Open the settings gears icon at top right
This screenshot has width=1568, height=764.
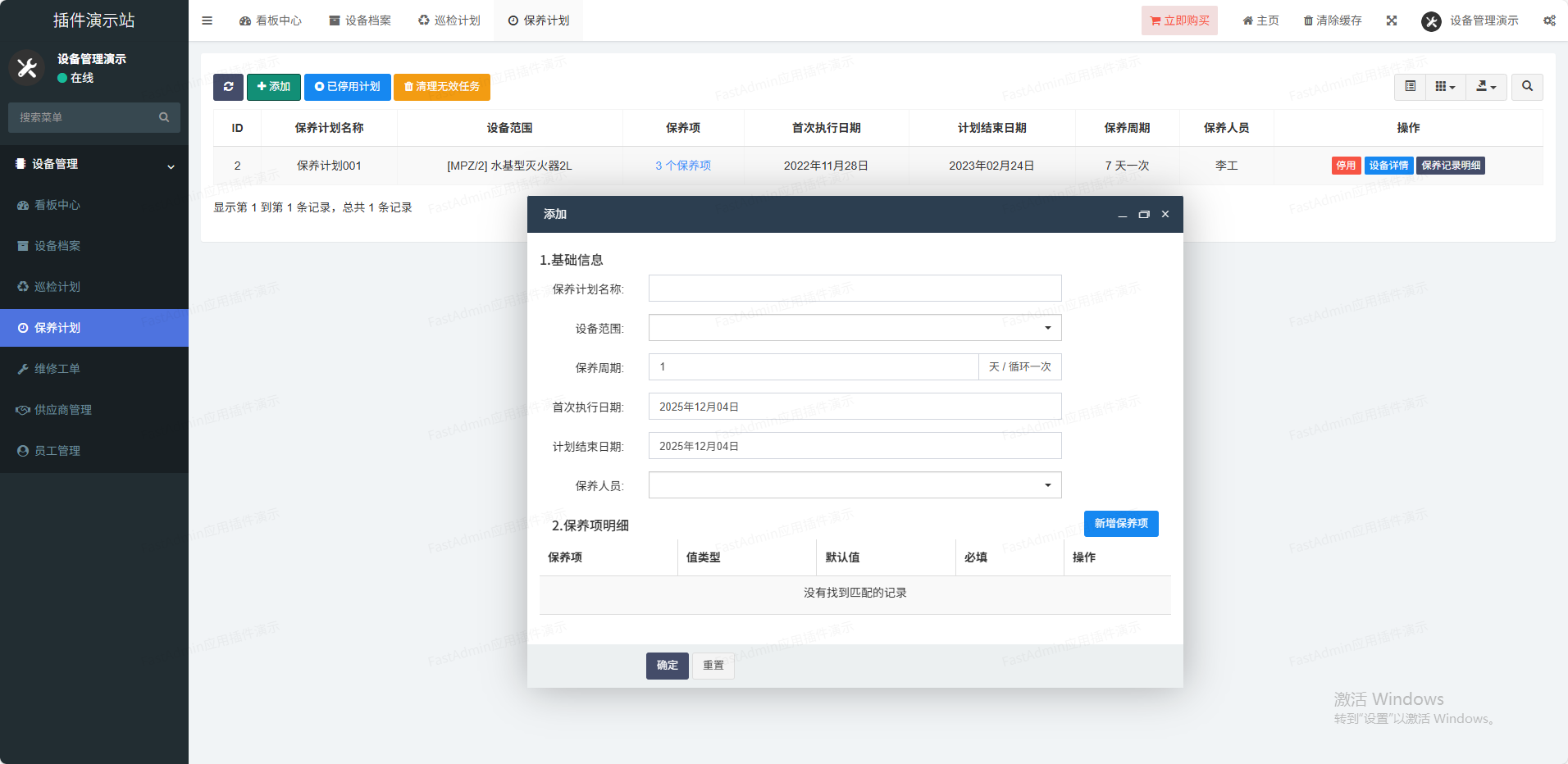[1549, 20]
